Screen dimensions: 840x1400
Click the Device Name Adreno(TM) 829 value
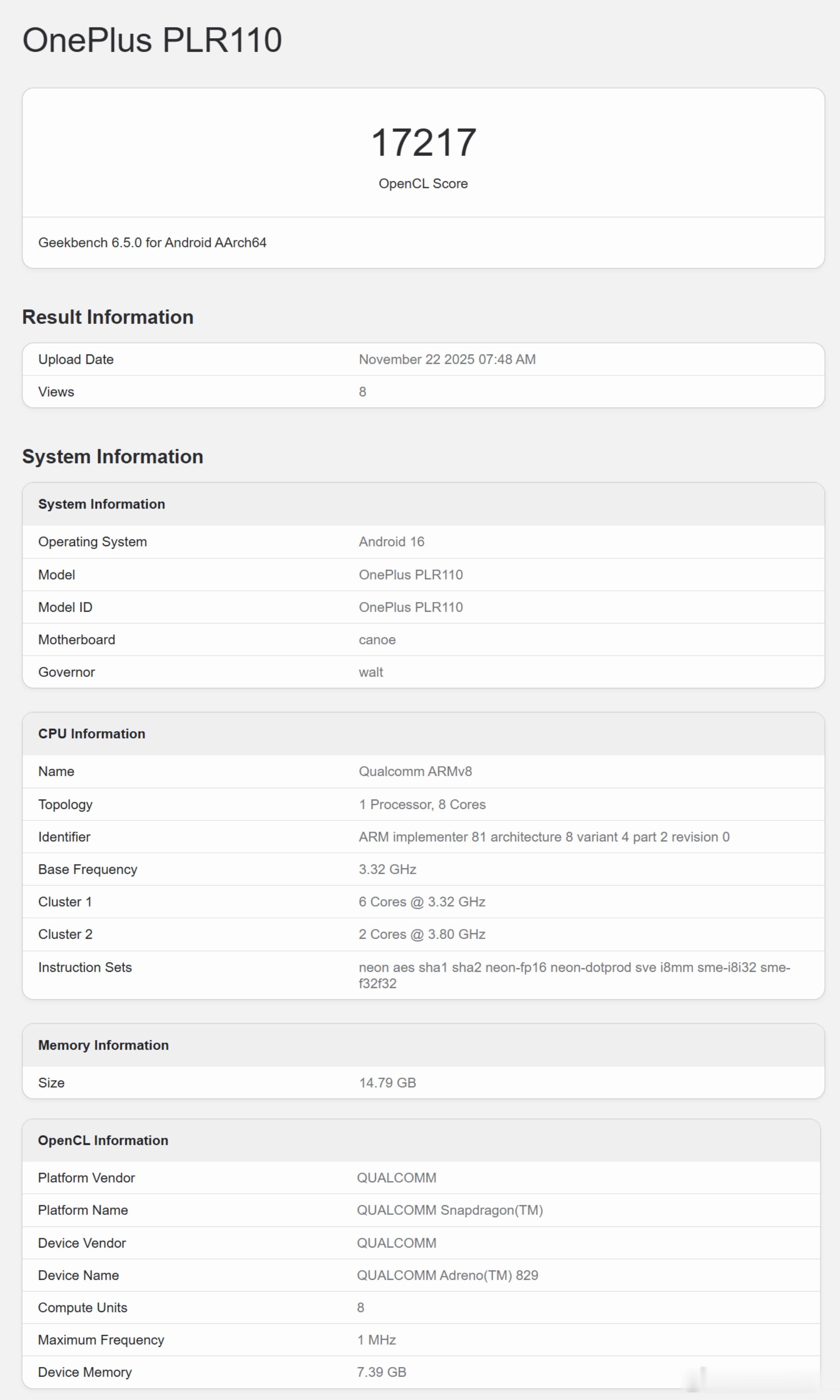(447, 1275)
